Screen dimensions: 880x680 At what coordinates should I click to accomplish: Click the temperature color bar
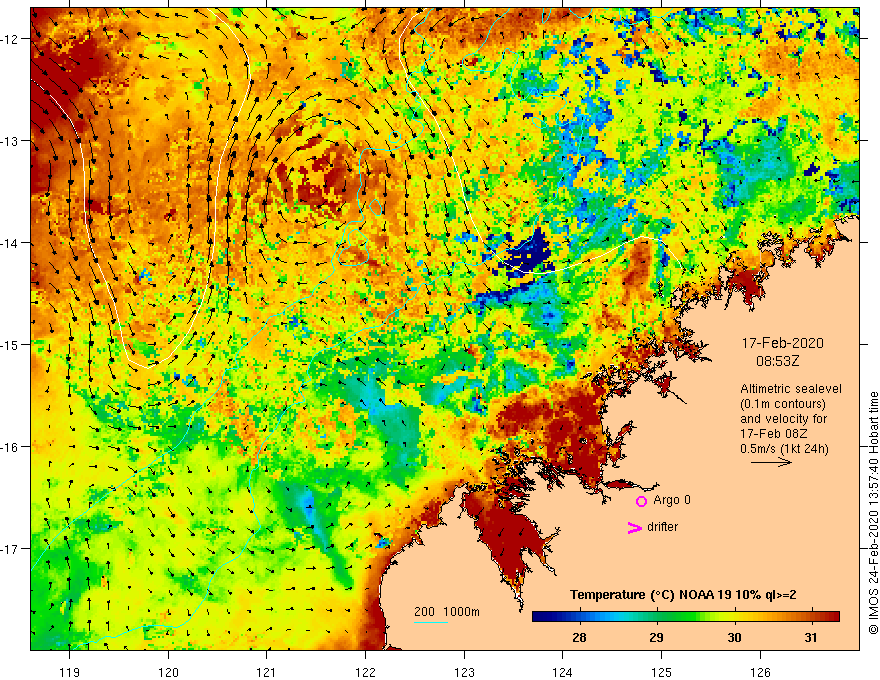(x=686, y=616)
